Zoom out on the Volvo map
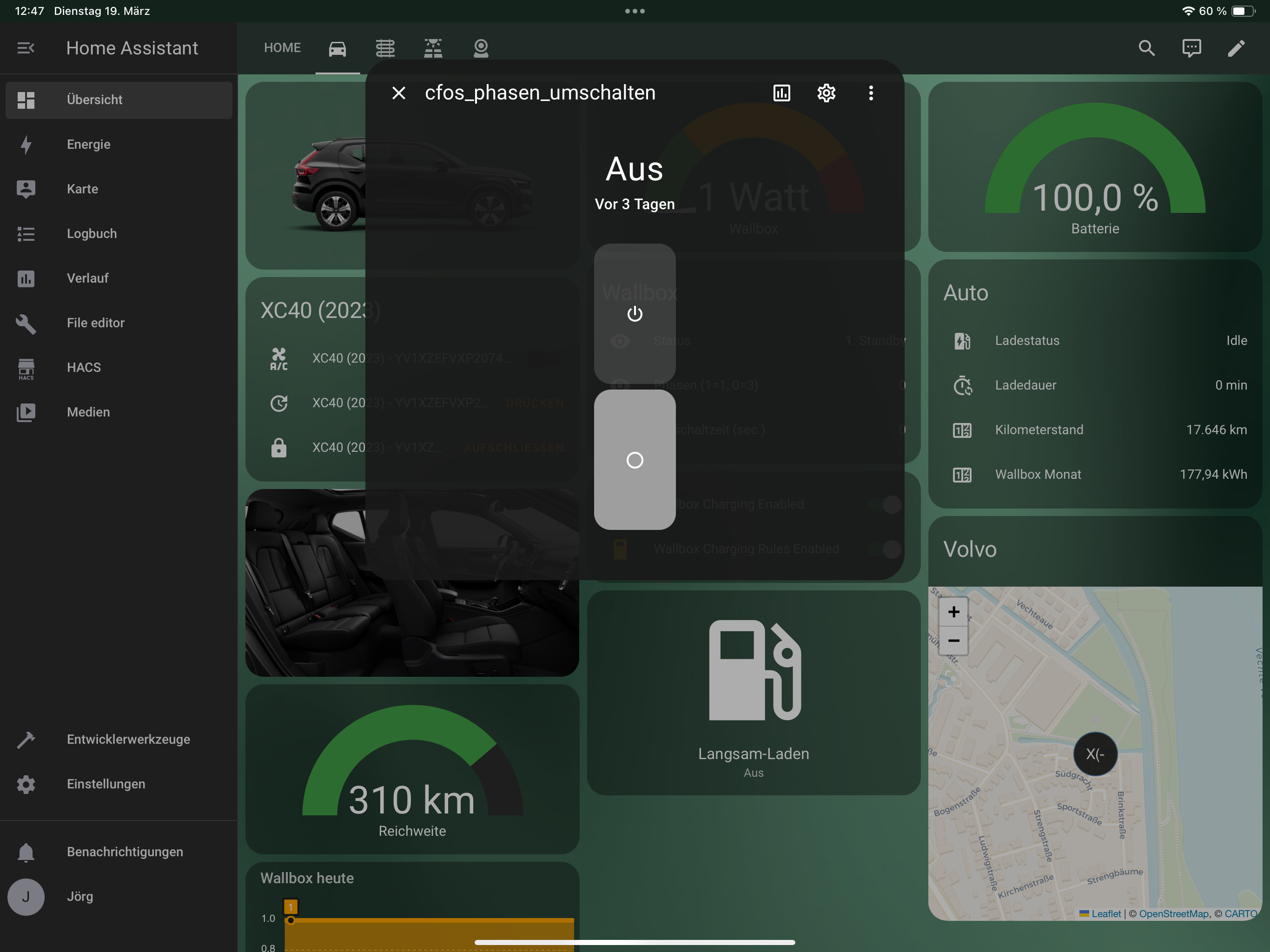The height and width of the screenshot is (952, 1270). [x=953, y=641]
